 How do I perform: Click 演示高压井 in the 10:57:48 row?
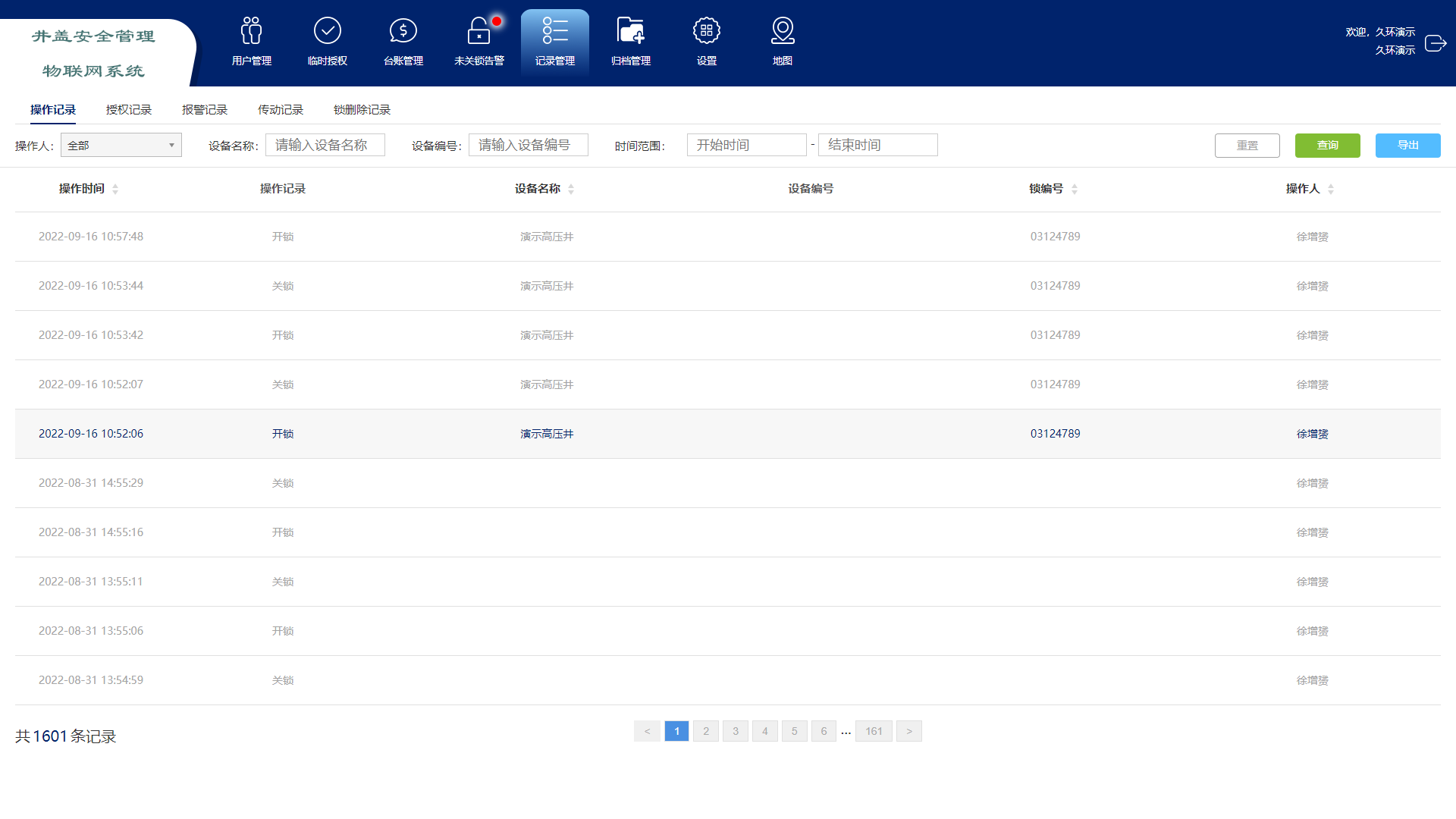(547, 237)
